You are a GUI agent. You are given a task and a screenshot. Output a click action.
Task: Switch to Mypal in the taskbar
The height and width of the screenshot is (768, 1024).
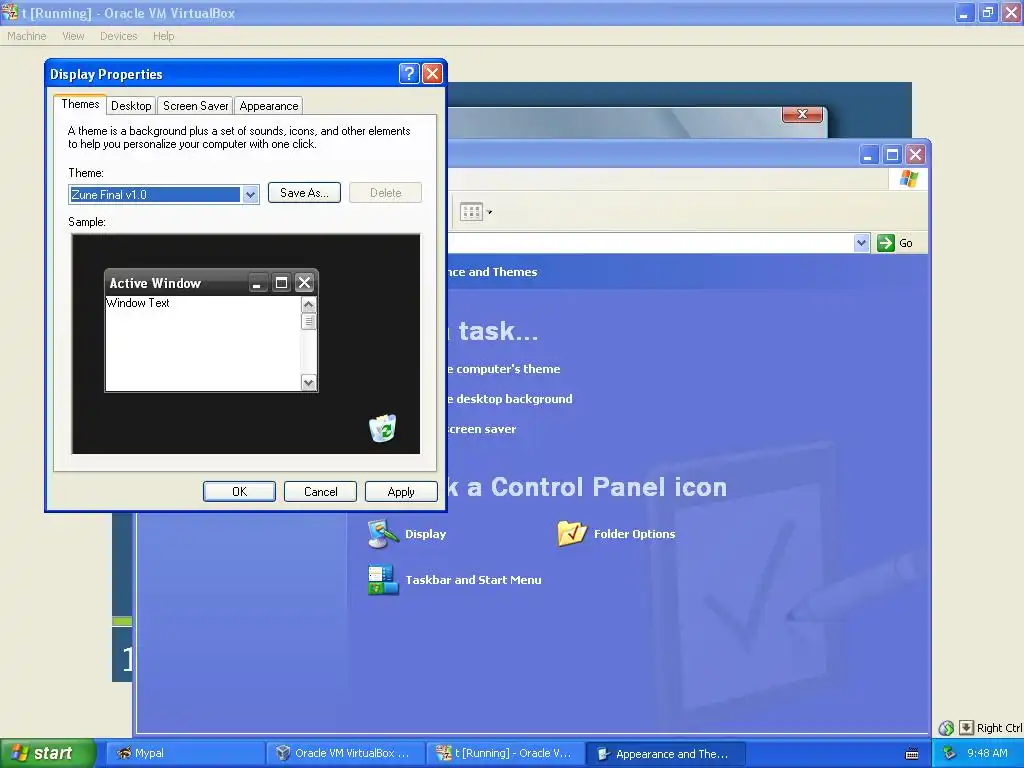(x=185, y=754)
